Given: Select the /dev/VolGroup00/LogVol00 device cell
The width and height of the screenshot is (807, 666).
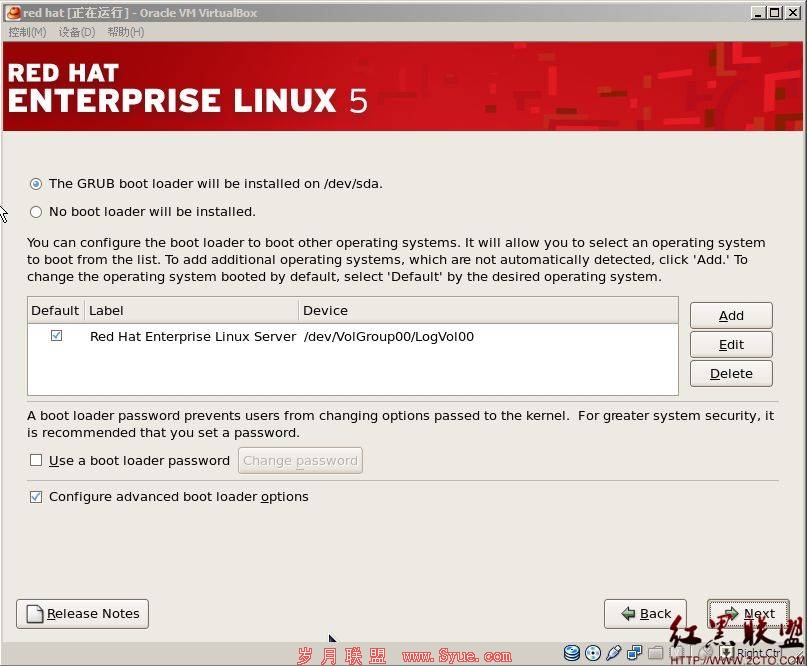Looking at the screenshot, I should coord(389,337).
